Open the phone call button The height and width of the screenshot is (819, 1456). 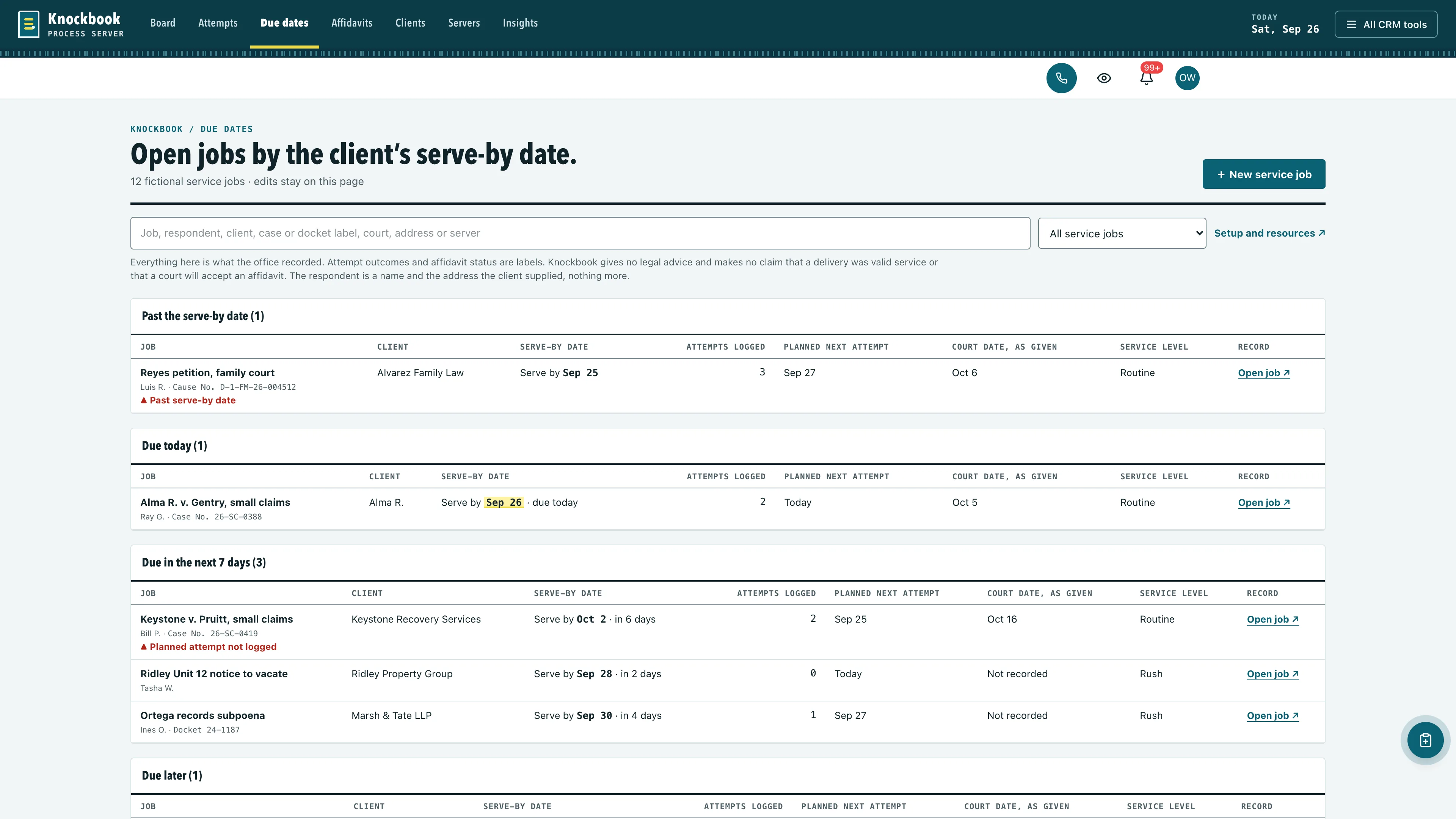[x=1061, y=78]
